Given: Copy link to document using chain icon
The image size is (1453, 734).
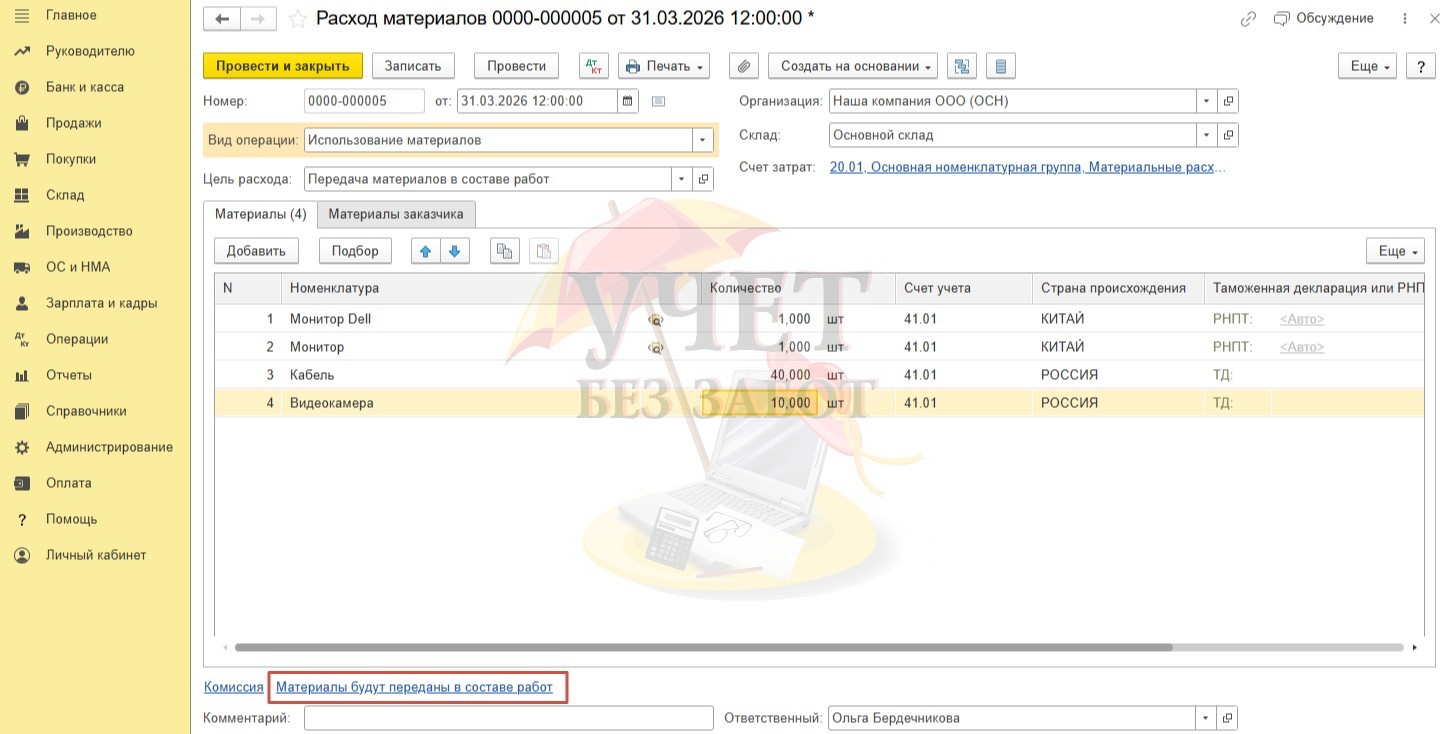Looking at the screenshot, I should click(x=1248, y=19).
